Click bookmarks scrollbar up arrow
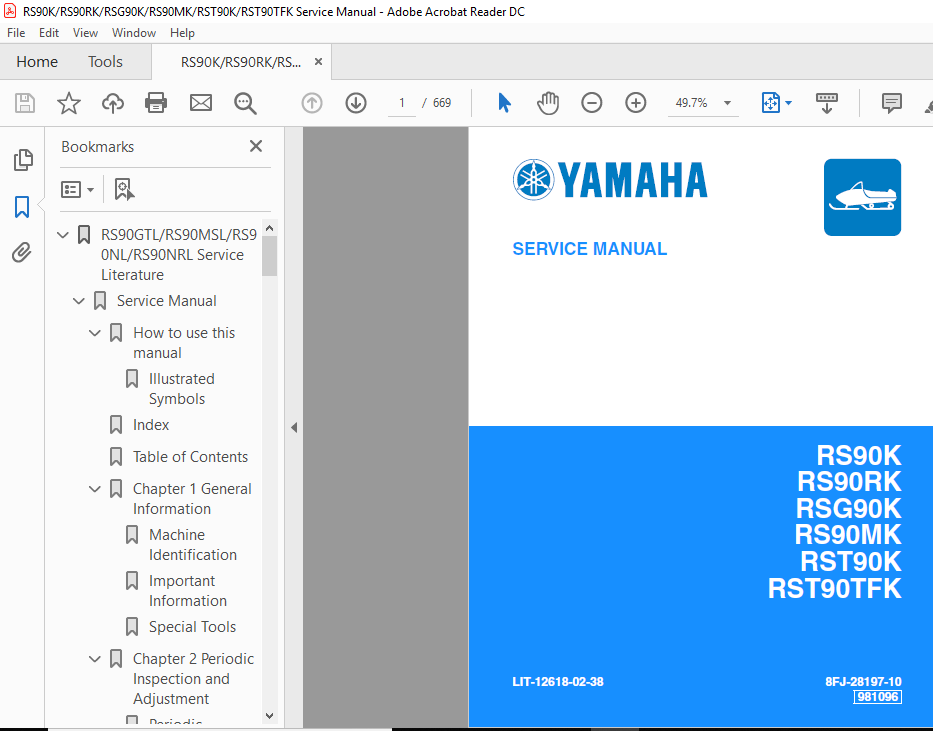The width and height of the screenshot is (933, 731). pyautogui.click(x=270, y=228)
